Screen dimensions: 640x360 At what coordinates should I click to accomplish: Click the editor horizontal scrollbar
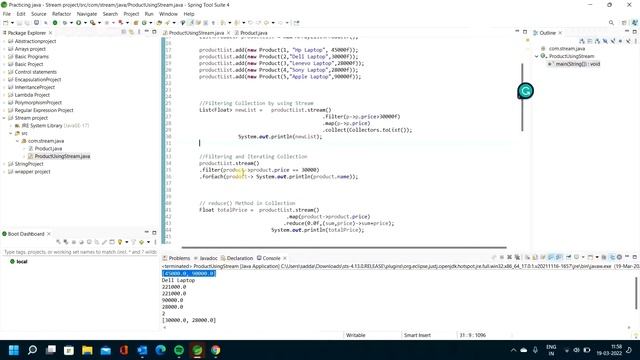(x=344, y=247)
